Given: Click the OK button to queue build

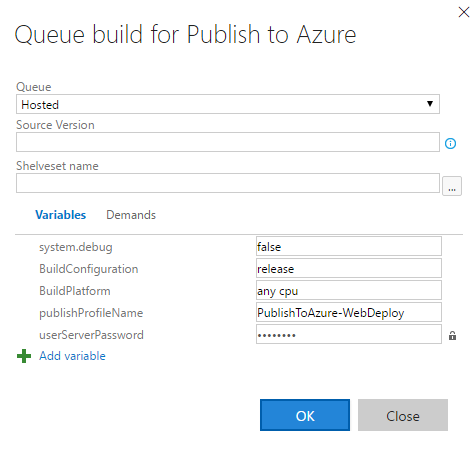Looking at the screenshot, I should pos(305,415).
